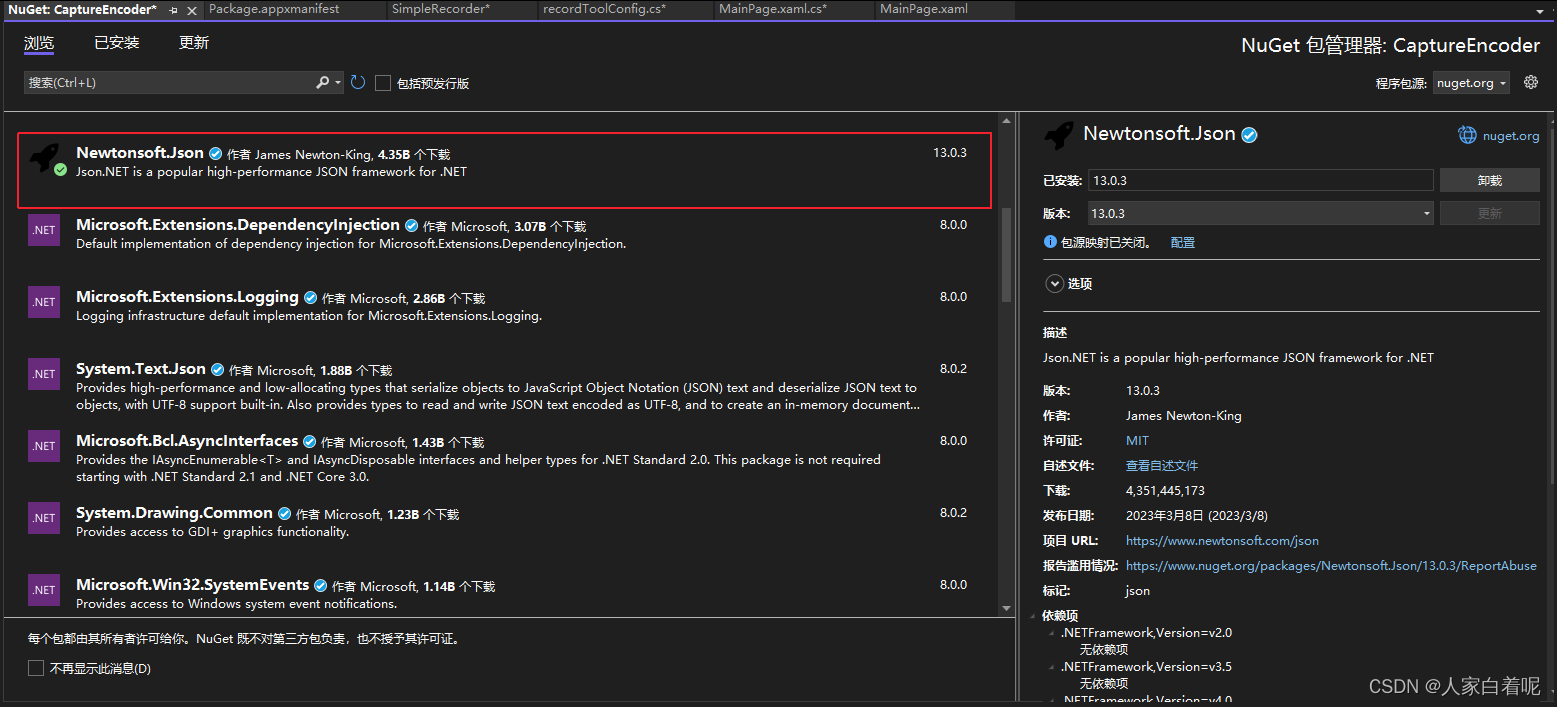The width and height of the screenshot is (1557, 707).
Task: Click verified badge beside Microsoft.Extensions.DependencyInjection
Action: [411, 226]
